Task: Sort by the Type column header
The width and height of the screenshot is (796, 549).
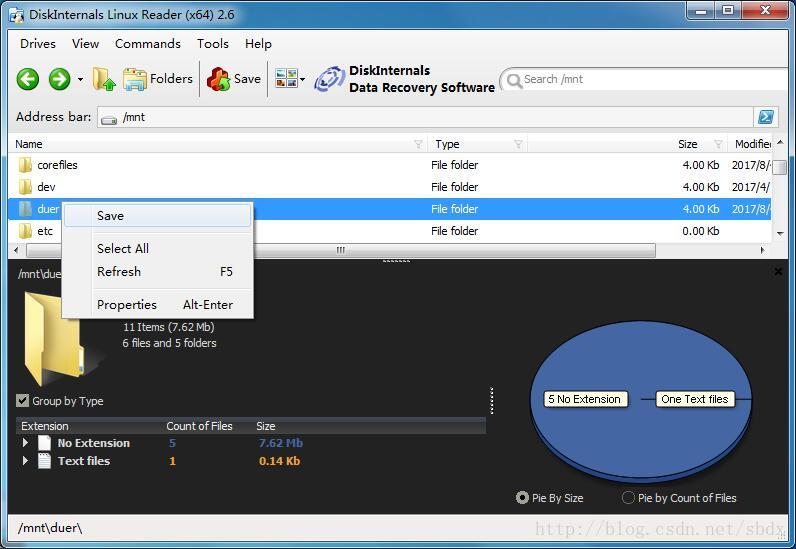Action: click(x=447, y=144)
